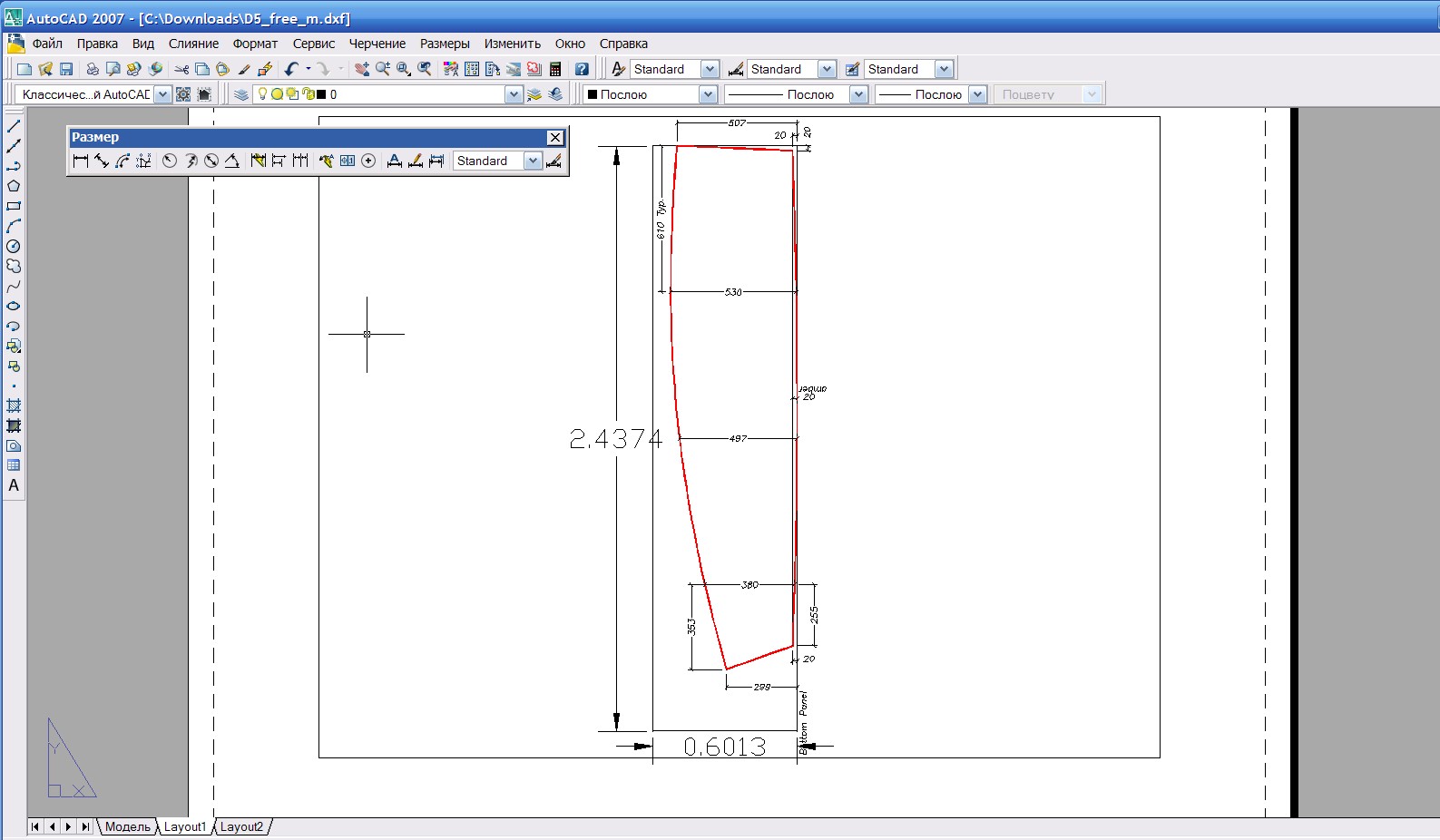Close the Размер floating toolbar
The width and height of the screenshot is (1440, 840).
[x=555, y=137]
